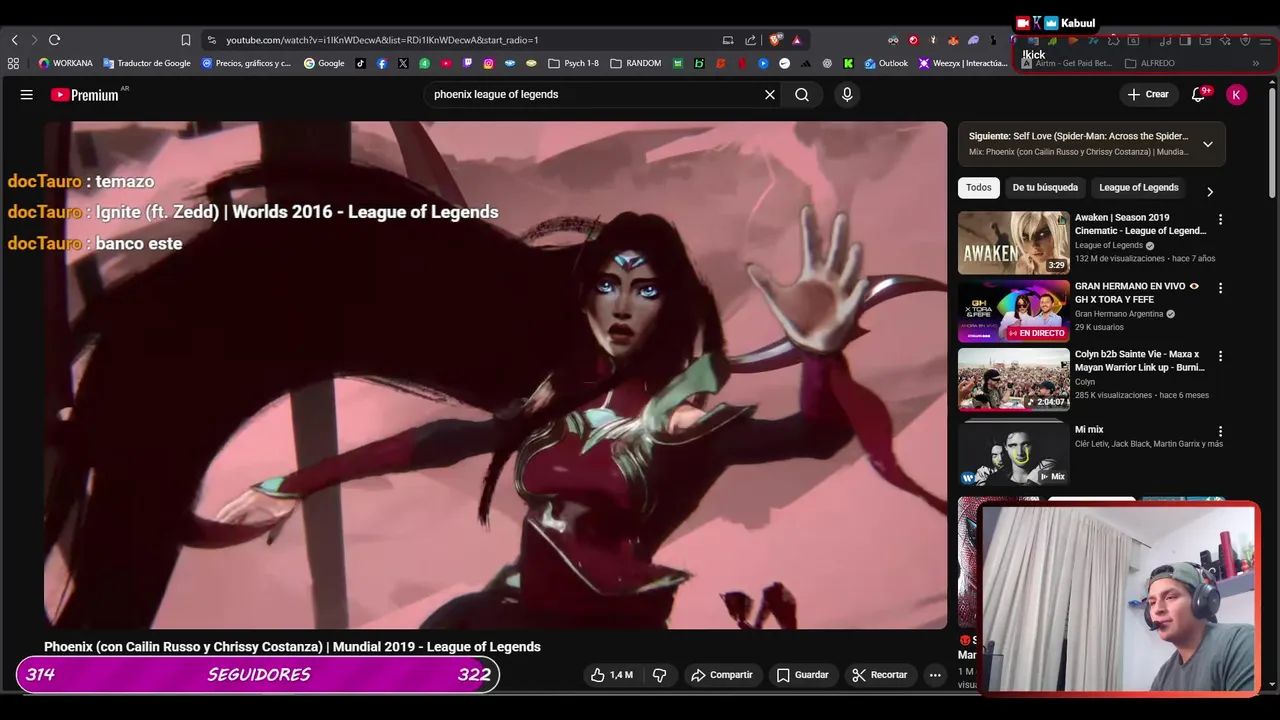1280x720 pixels.
Task: Open the site settings icon in address bar
Action: [211, 40]
